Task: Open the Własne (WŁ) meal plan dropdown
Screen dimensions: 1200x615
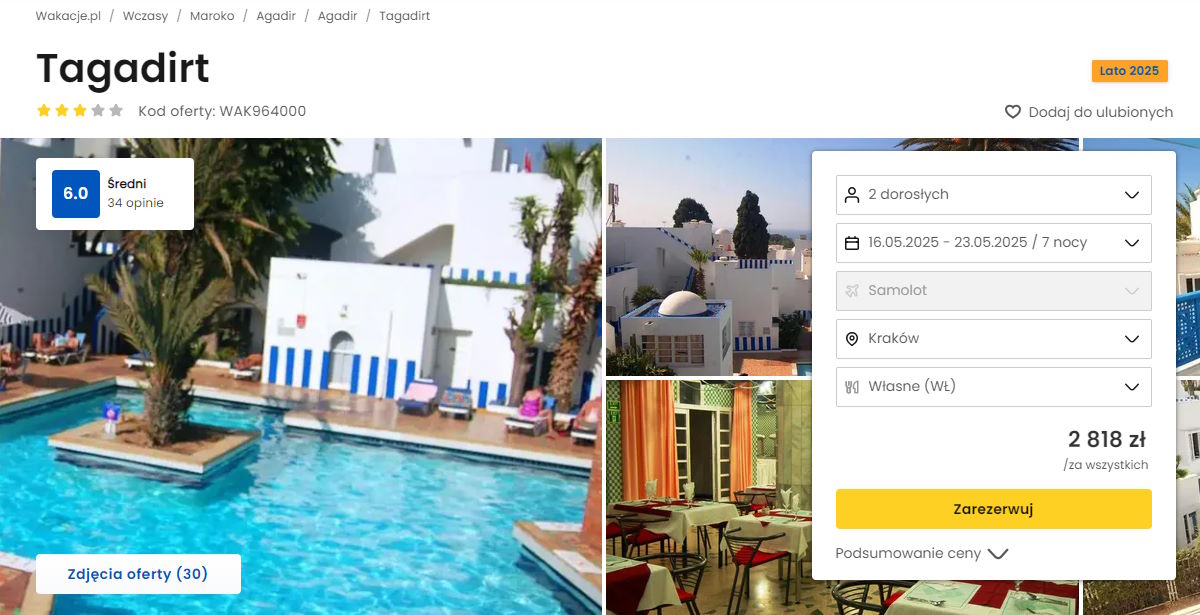Action: click(x=994, y=387)
